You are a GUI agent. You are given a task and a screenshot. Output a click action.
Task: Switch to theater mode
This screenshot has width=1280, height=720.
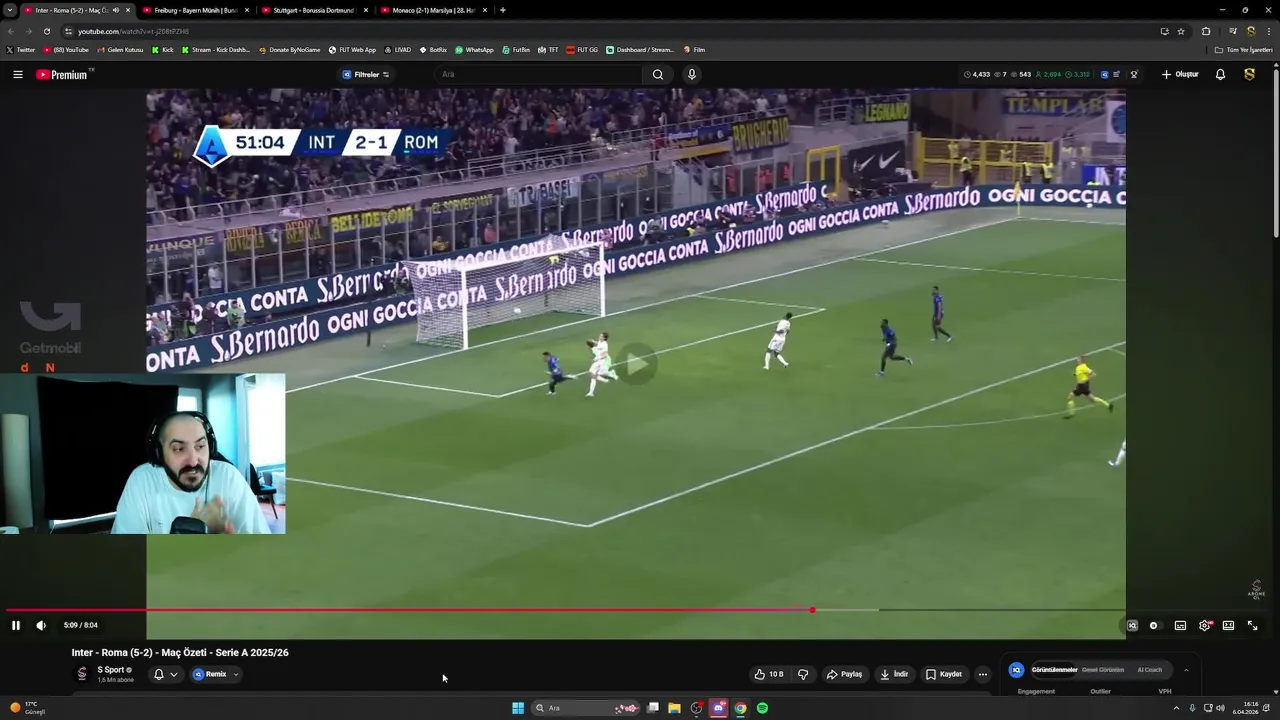[1228, 626]
